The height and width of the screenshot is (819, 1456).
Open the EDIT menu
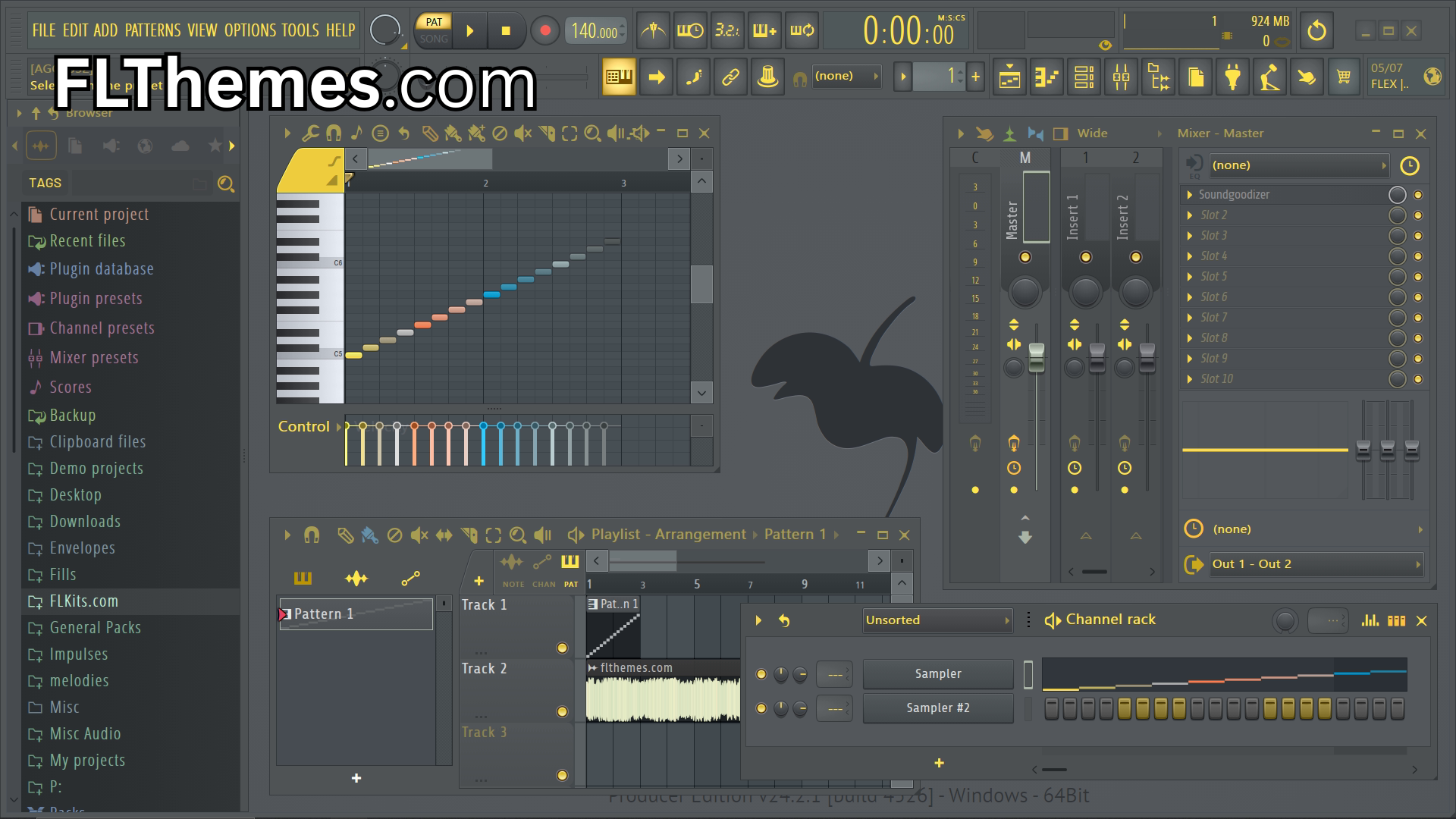75,30
